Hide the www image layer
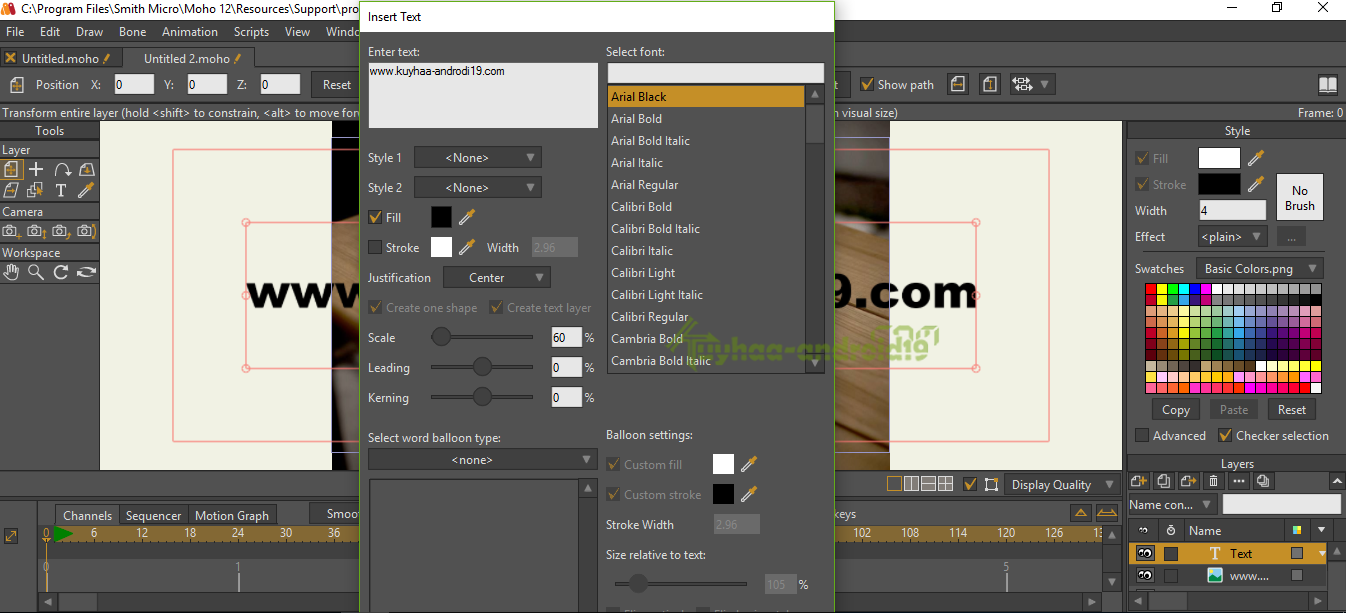This screenshot has height=613, width=1346. click(x=1145, y=575)
